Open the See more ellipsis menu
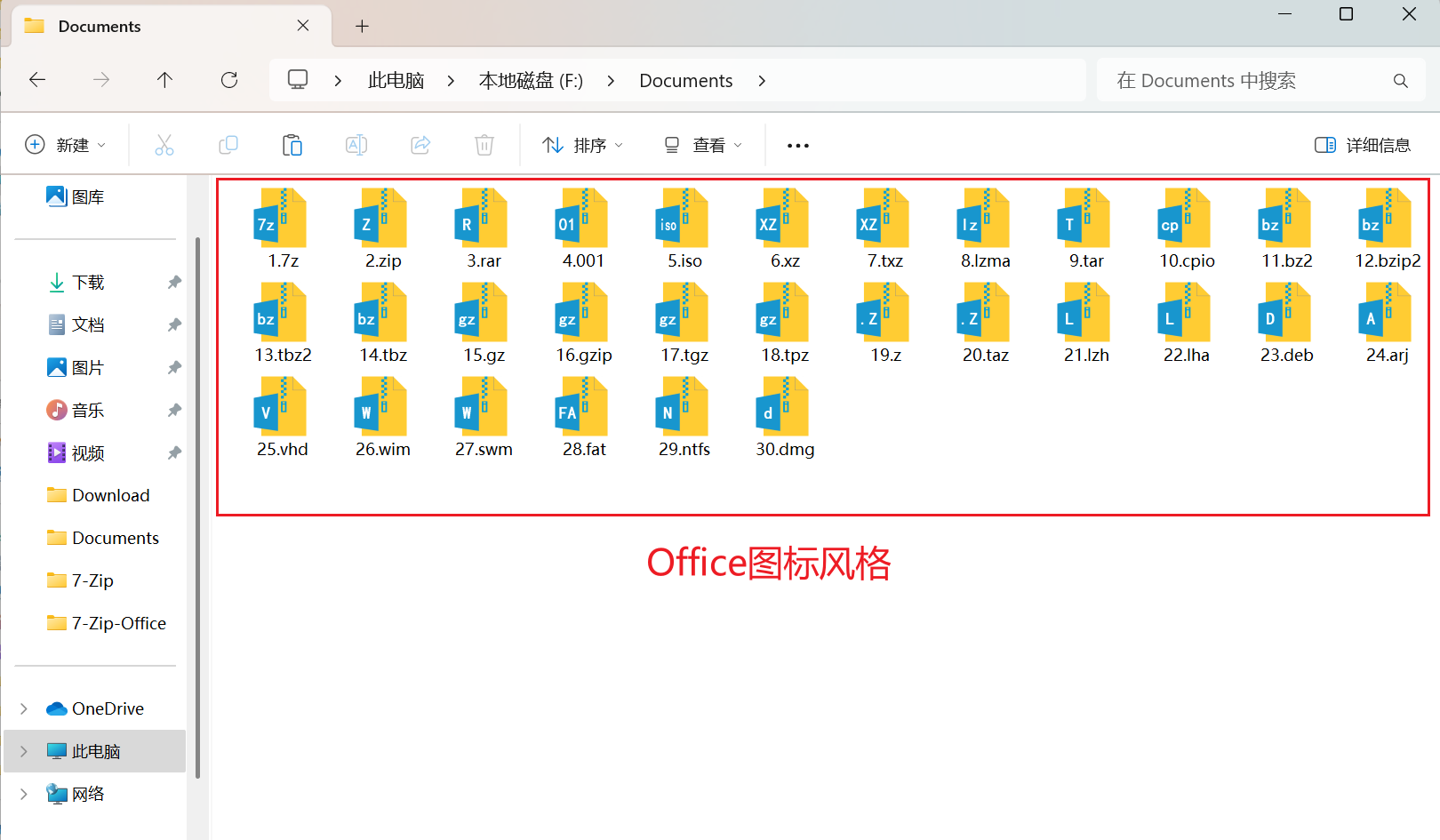Viewport: 1440px width, 840px height. click(x=798, y=145)
